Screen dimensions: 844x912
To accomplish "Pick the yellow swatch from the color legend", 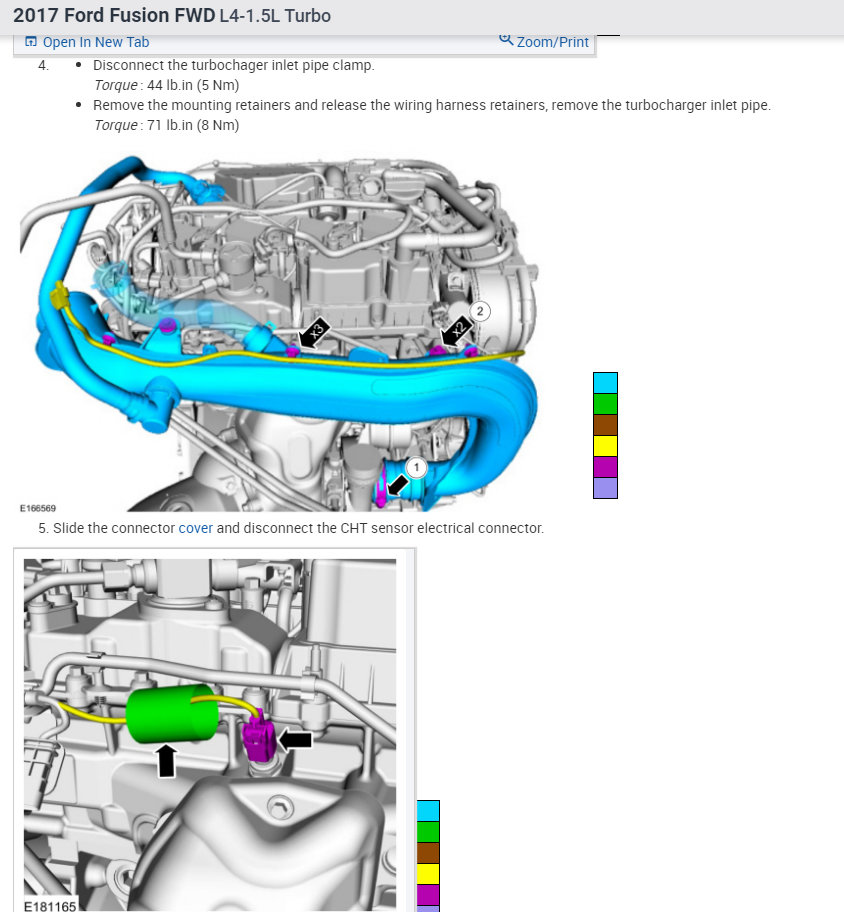I will tap(605, 445).
